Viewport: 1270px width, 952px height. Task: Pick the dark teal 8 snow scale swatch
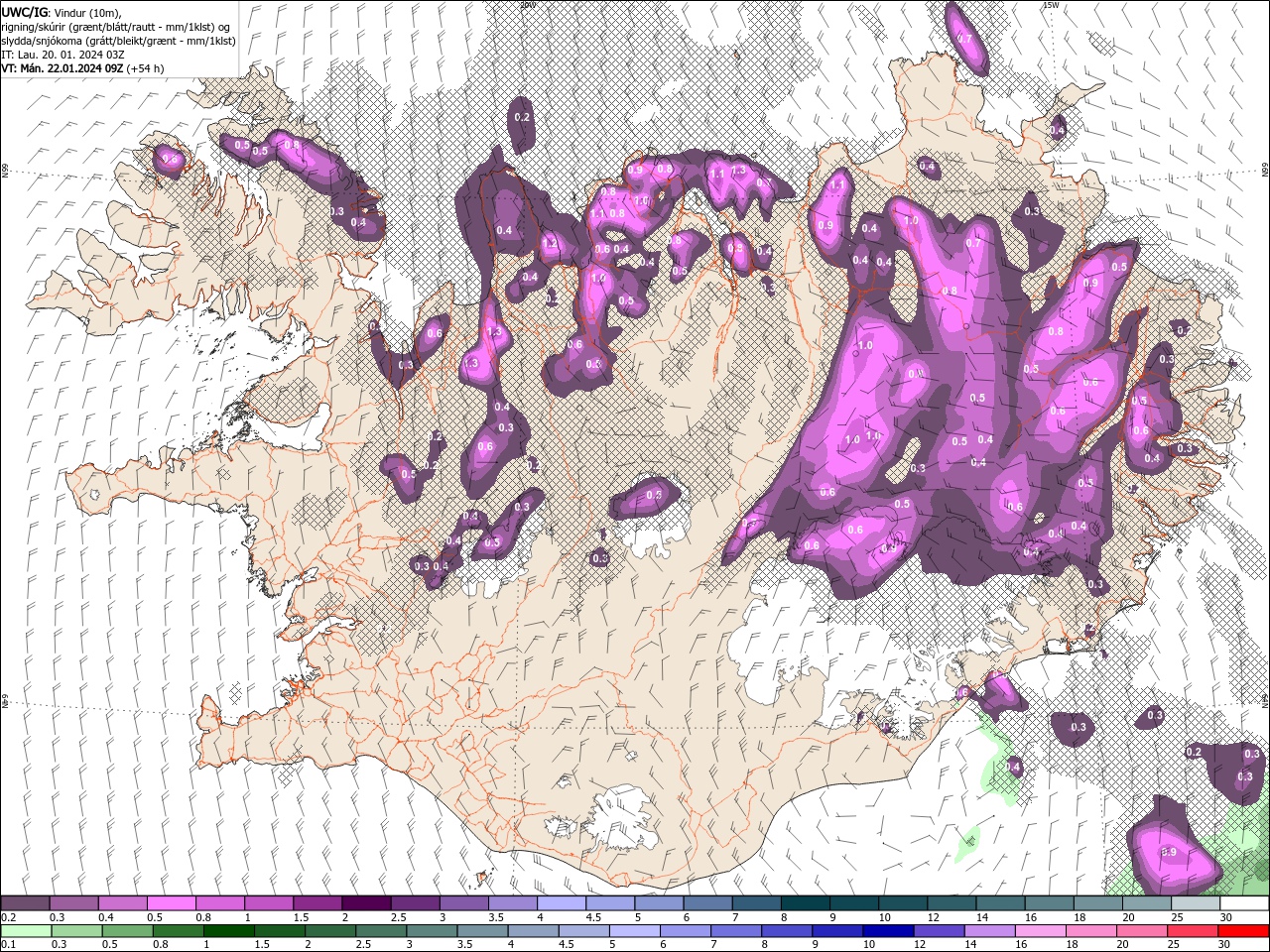pyautogui.click(x=805, y=903)
